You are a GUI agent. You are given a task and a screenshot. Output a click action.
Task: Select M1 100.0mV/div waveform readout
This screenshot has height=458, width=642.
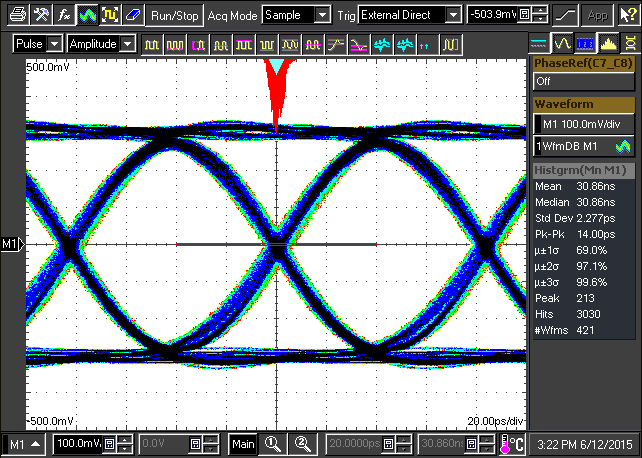tap(584, 124)
